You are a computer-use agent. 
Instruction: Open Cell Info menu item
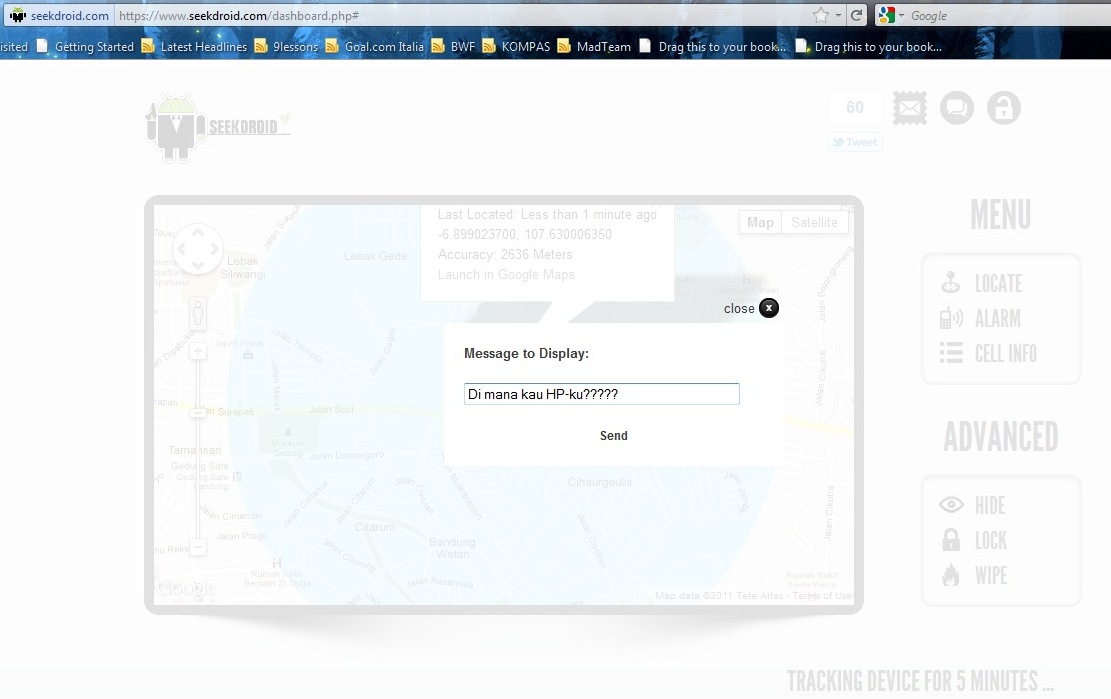(x=1005, y=354)
